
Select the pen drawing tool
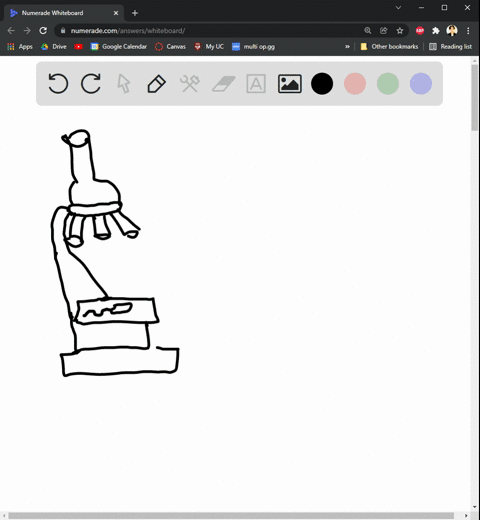point(156,84)
